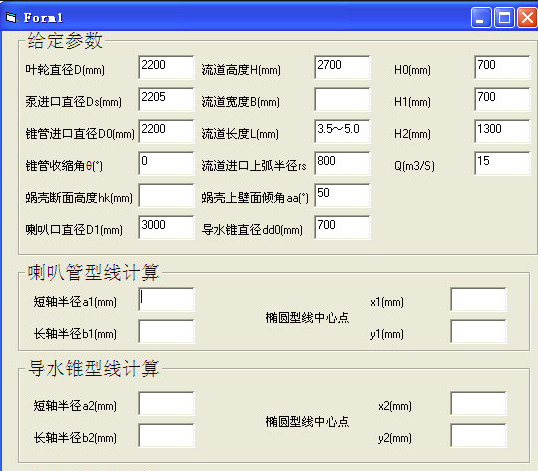This screenshot has height=471, width=538.
Task: Click the Form1 window icon
Action: pos(11,17)
